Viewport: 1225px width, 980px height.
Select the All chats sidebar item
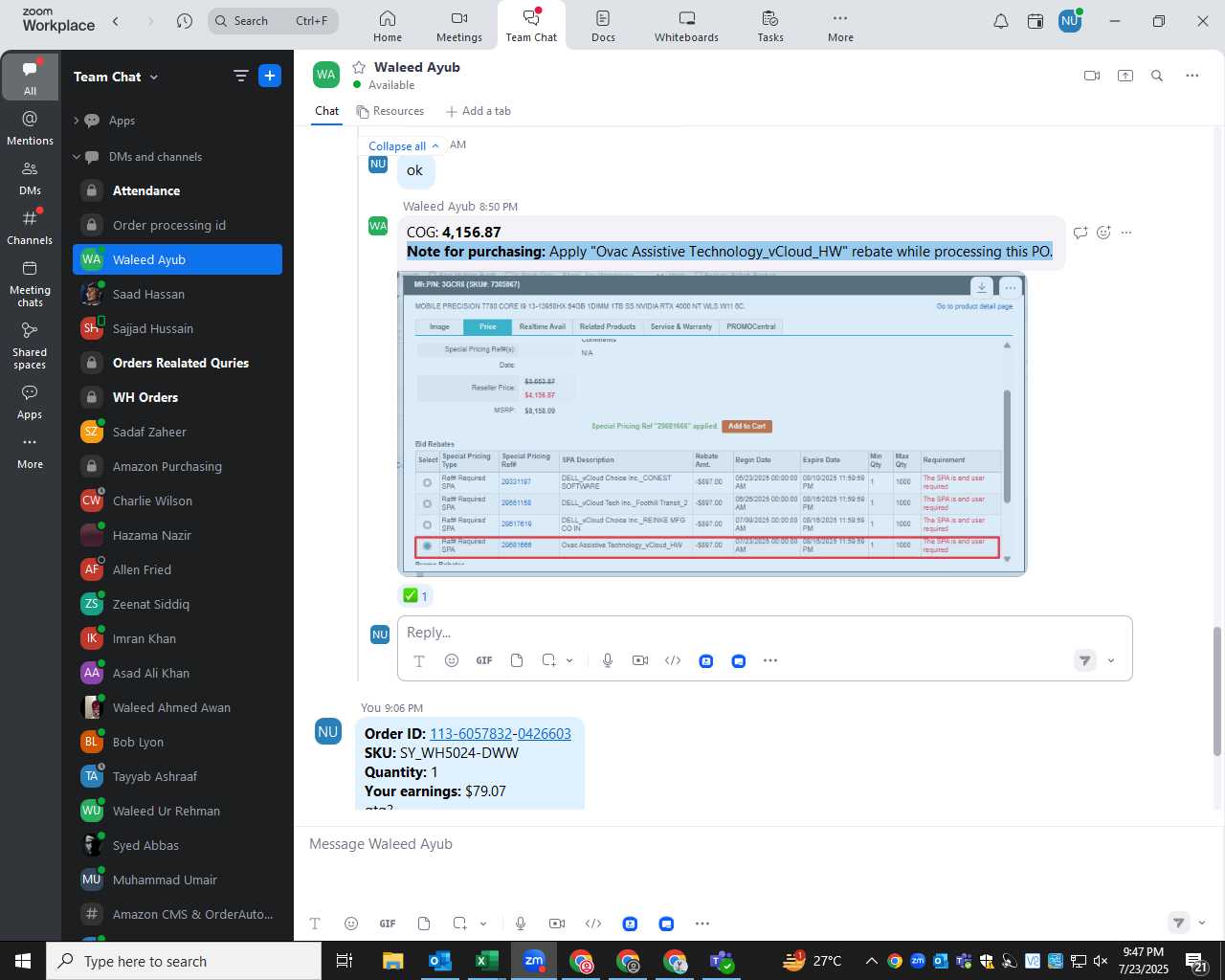pos(31,78)
